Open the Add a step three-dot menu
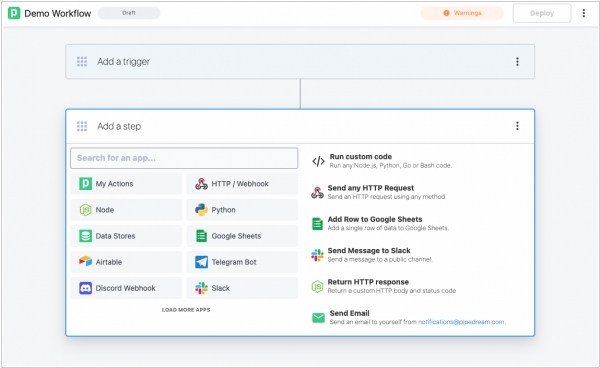The image size is (600, 368). pyautogui.click(x=517, y=126)
